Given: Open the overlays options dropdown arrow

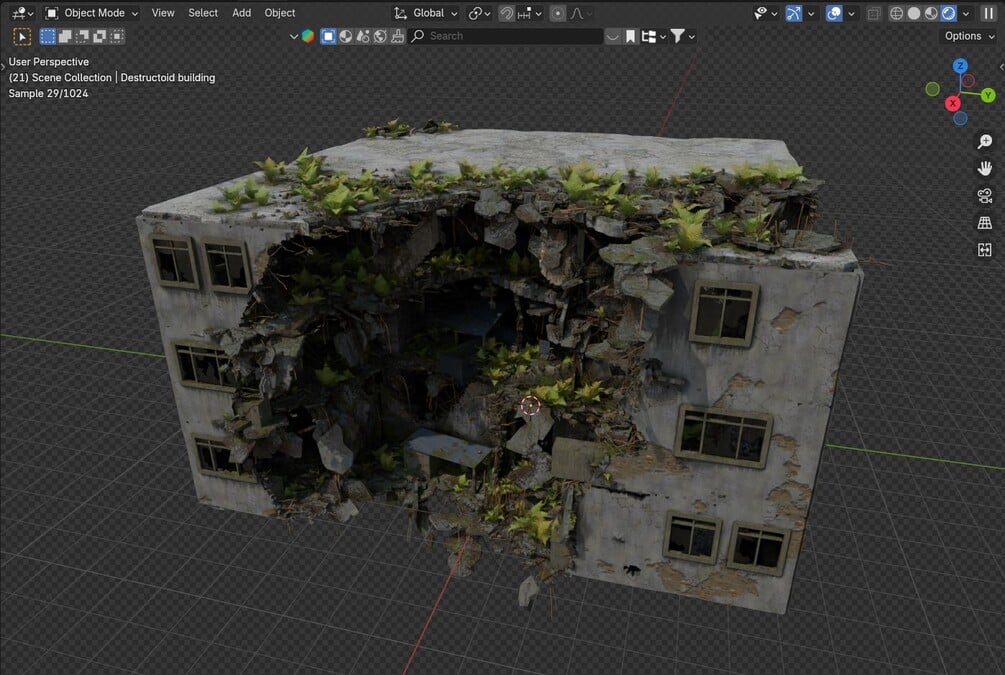Looking at the screenshot, I should 851,13.
